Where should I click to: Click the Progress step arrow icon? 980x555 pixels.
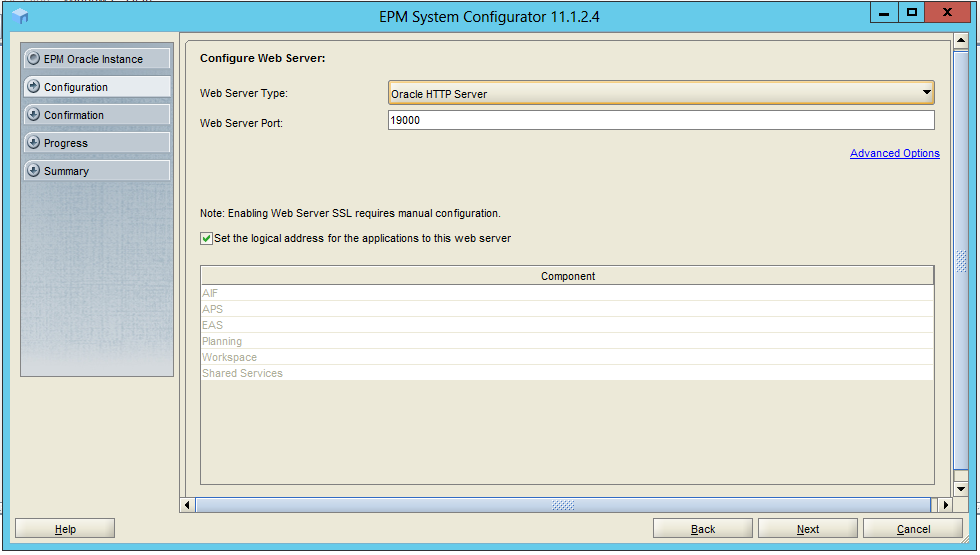coord(34,142)
